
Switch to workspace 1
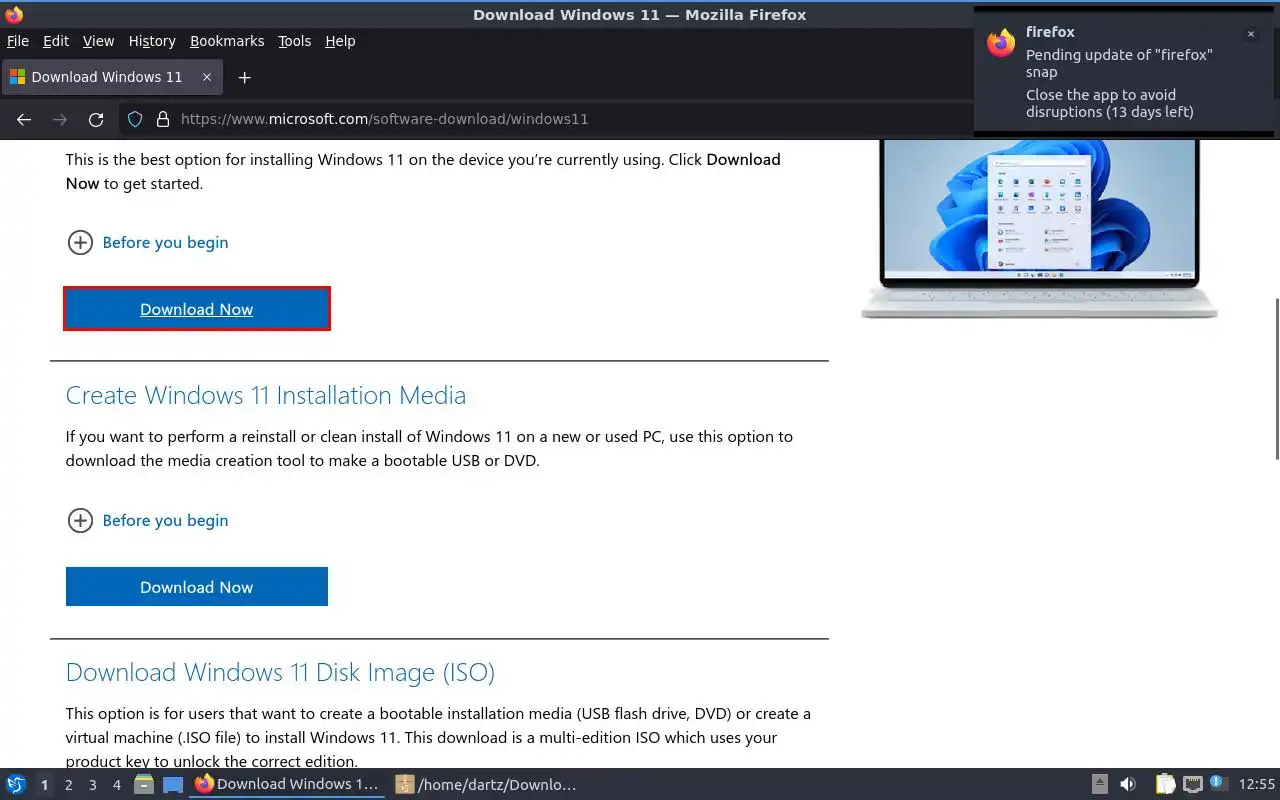[44, 785]
